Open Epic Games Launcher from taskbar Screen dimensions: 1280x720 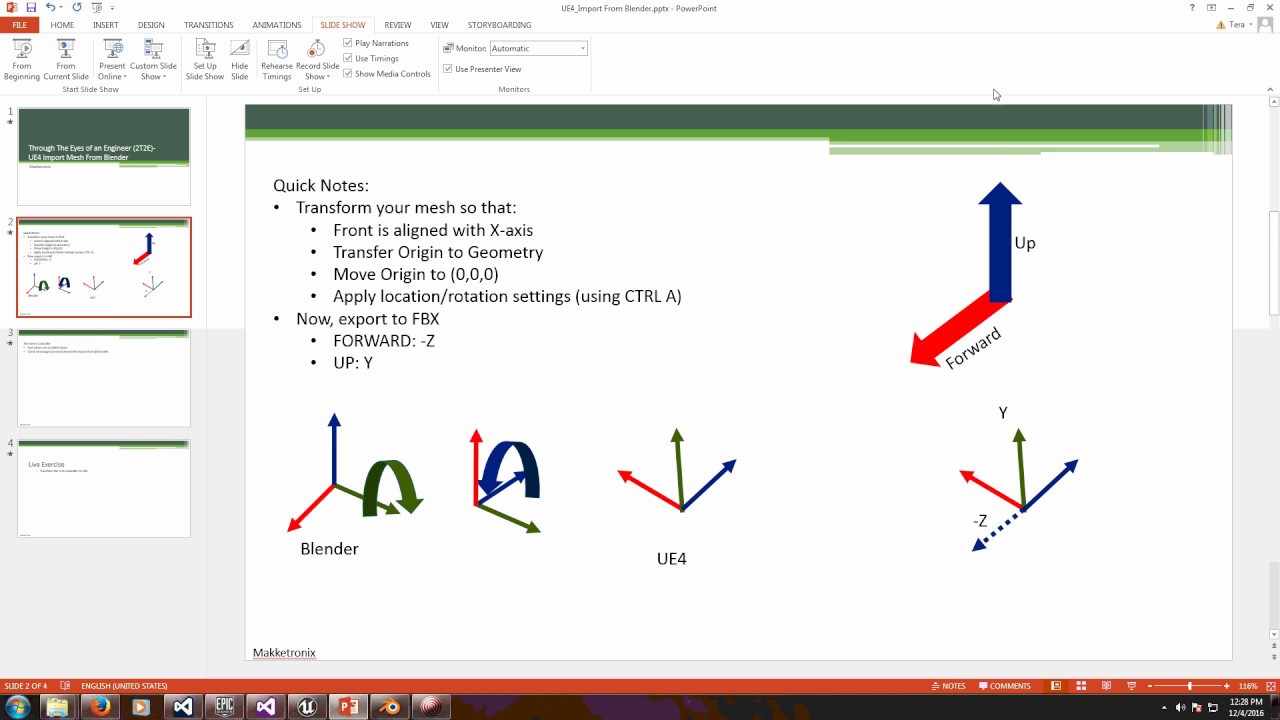[x=224, y=707]
